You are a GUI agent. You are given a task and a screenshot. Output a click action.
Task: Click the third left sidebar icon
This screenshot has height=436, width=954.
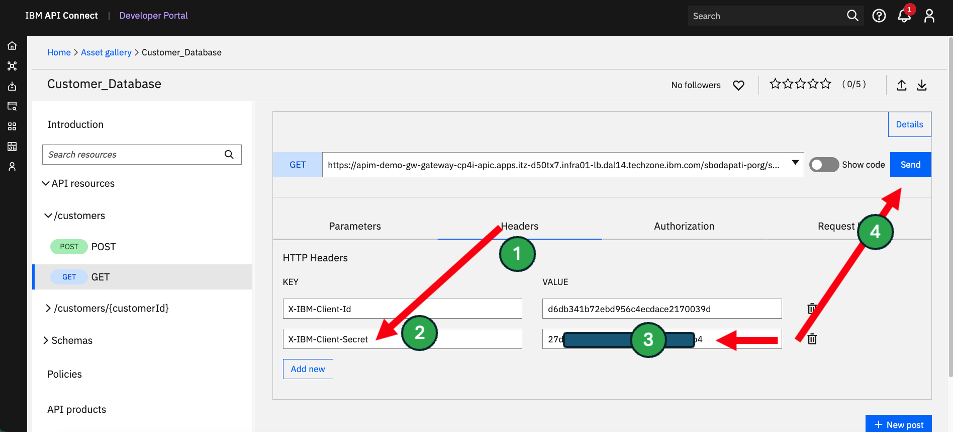pos(12,86)
